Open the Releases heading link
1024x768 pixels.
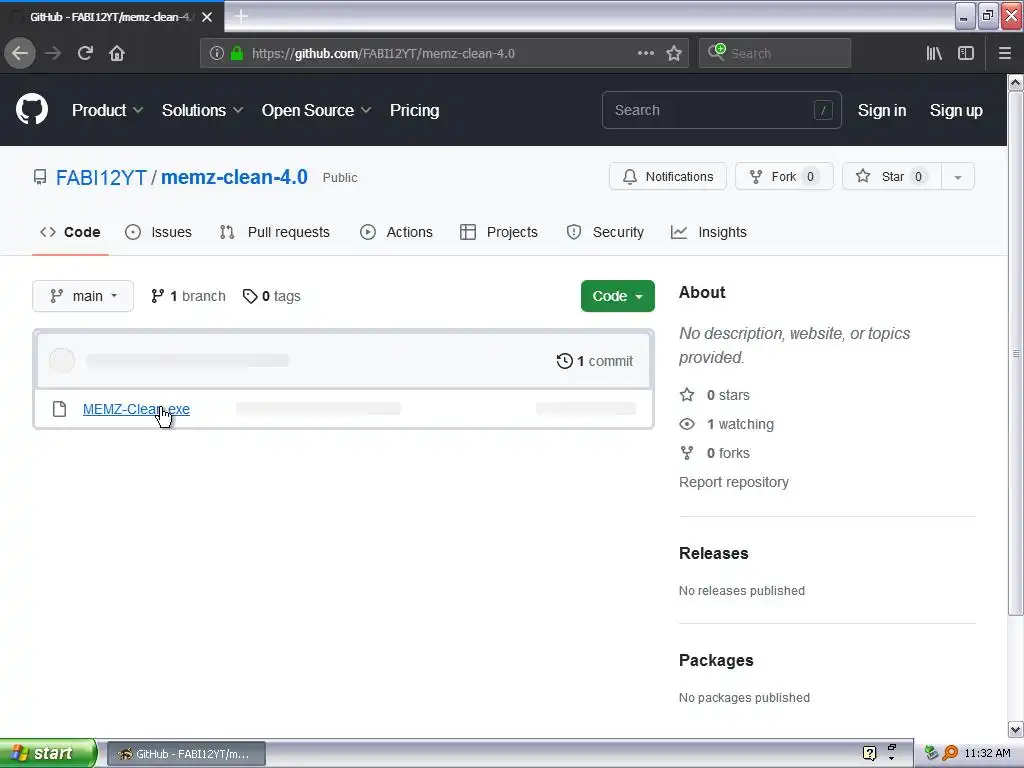(713, 553)
